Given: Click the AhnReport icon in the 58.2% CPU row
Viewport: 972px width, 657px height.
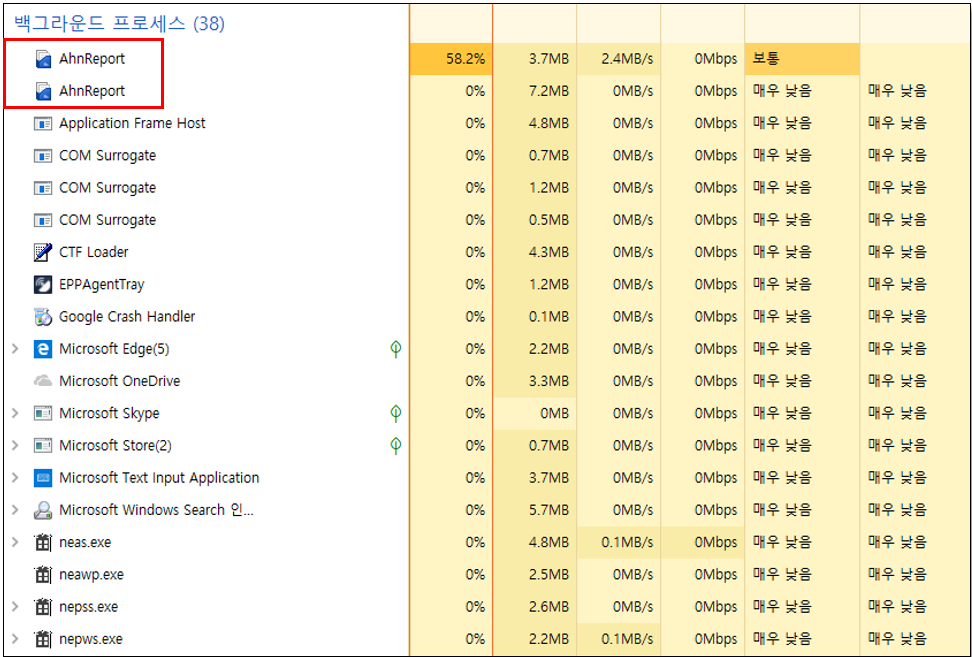Looking at the screenshot, I should tap(43, 59).
